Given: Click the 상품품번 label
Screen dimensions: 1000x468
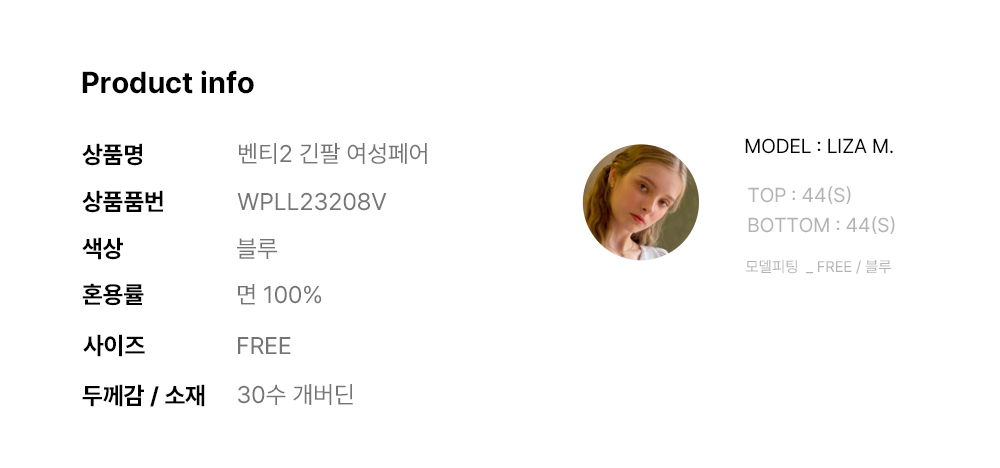Looking at the screenshot, I should pyautogui.click(x=123, y=201).
